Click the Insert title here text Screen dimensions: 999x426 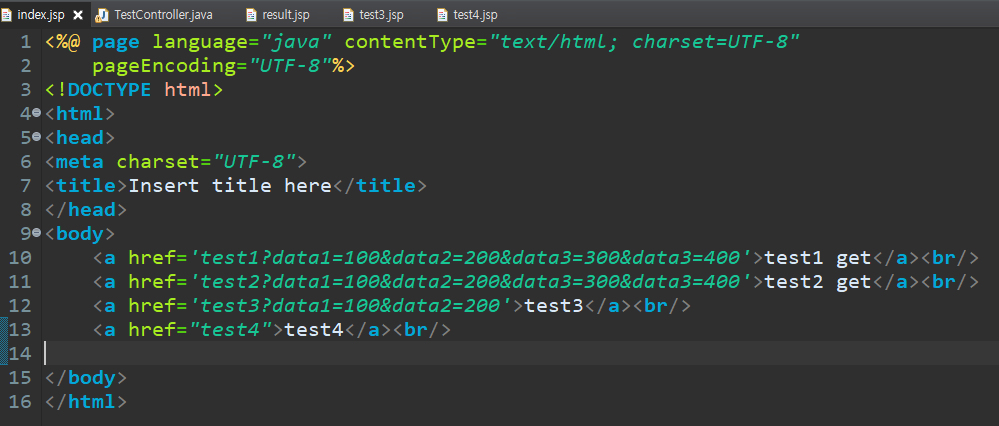230,186
